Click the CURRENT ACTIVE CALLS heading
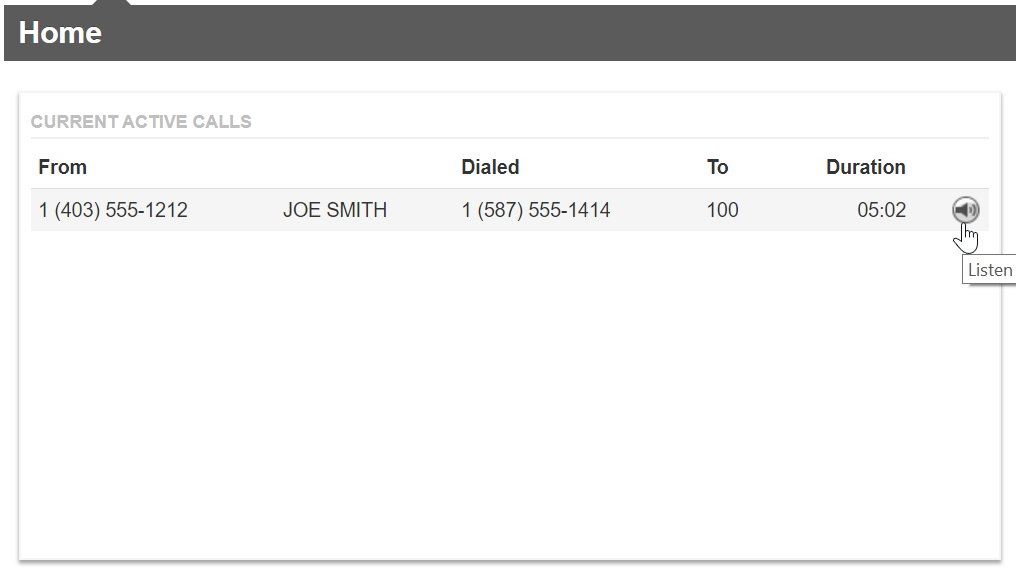 (141, 122)
